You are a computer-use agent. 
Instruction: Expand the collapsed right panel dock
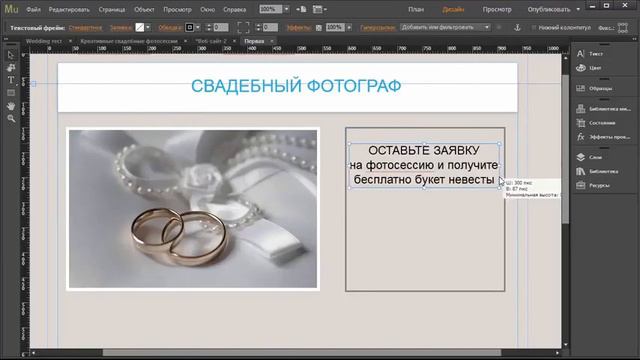click(634, 39)
